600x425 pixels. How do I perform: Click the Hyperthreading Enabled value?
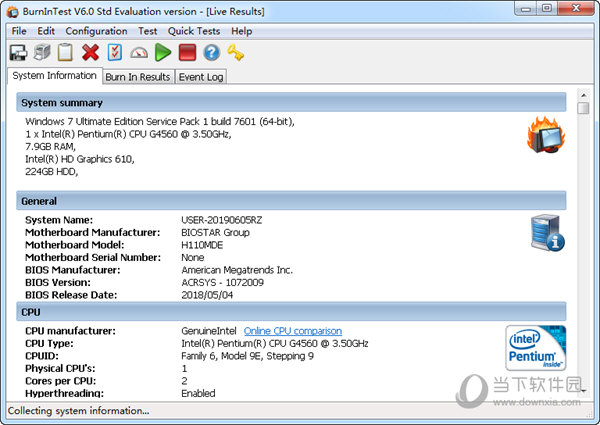point(198,393)
